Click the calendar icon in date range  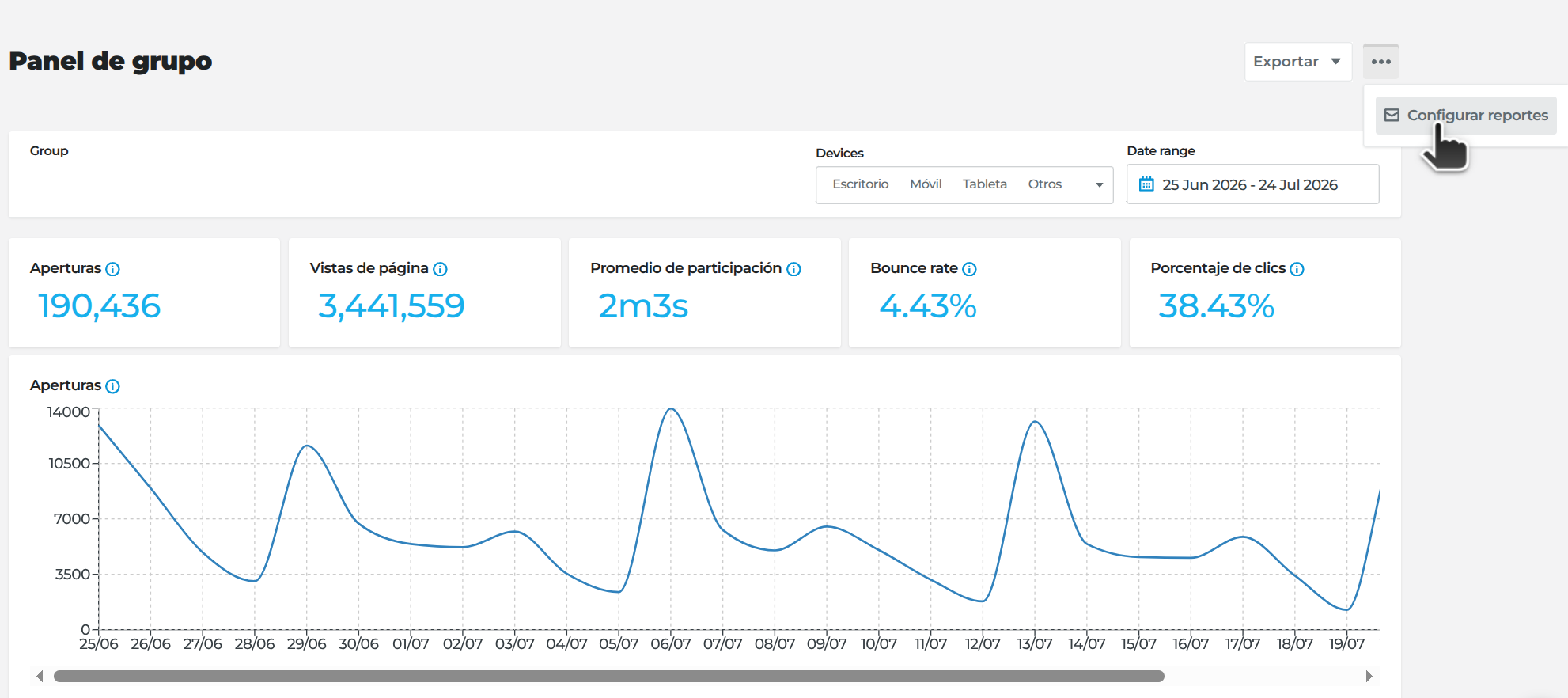pos(1146,184)
